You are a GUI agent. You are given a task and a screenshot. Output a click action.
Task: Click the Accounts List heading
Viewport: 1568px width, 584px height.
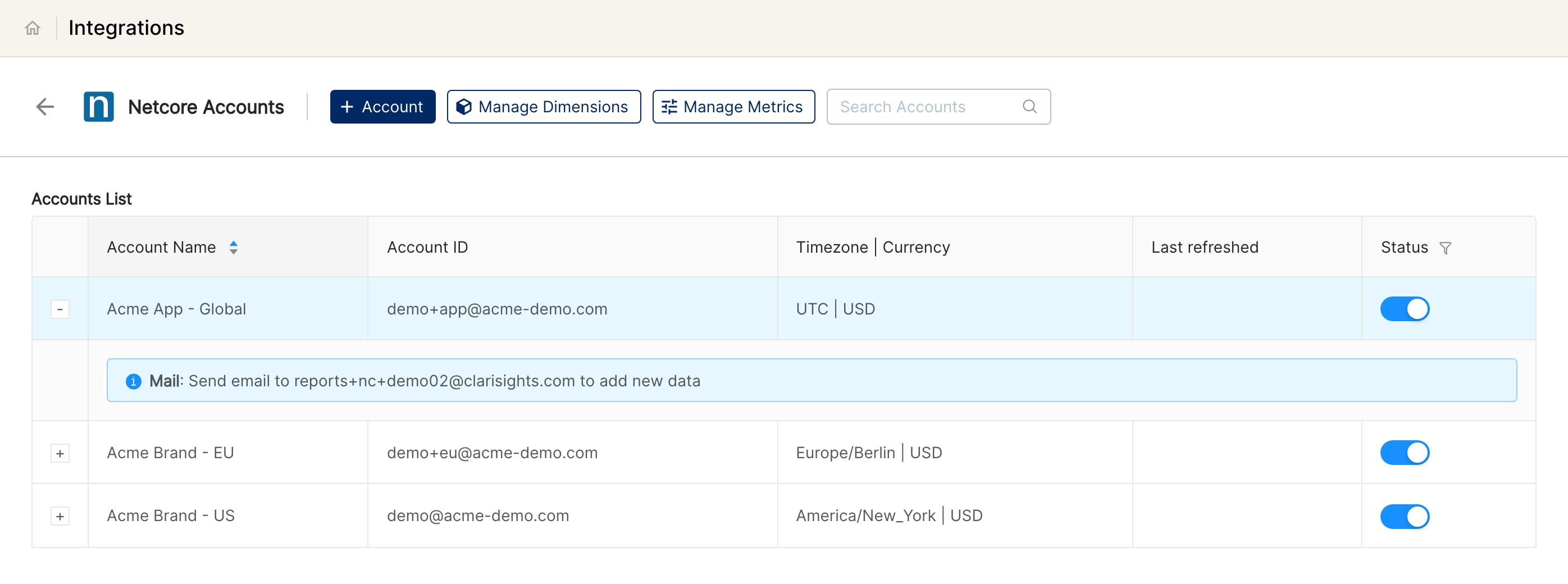coord(81,199)
